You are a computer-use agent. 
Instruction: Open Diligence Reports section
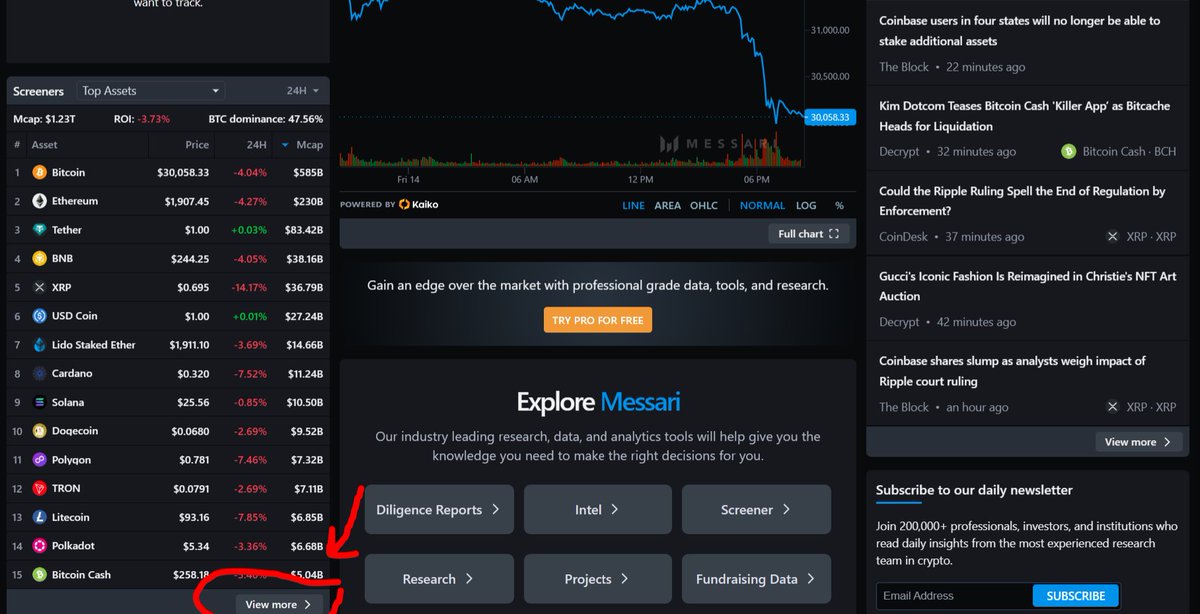(439, 510)
